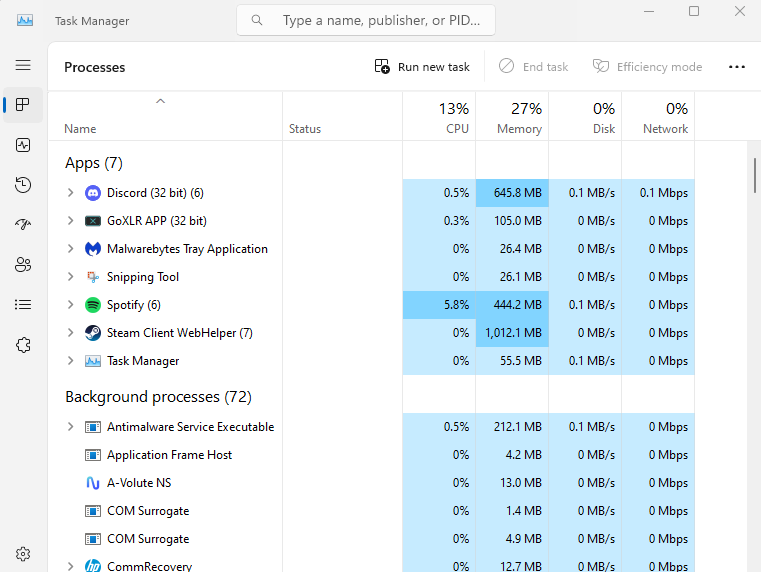Viewport: 761px width, 572px height.
Task: Open App history from sidebar
Action: [x=23, y=185]
